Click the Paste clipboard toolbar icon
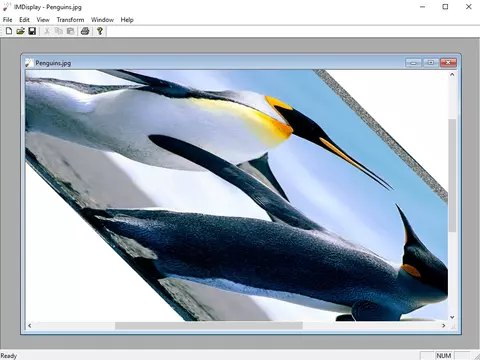 pos(70,31)
